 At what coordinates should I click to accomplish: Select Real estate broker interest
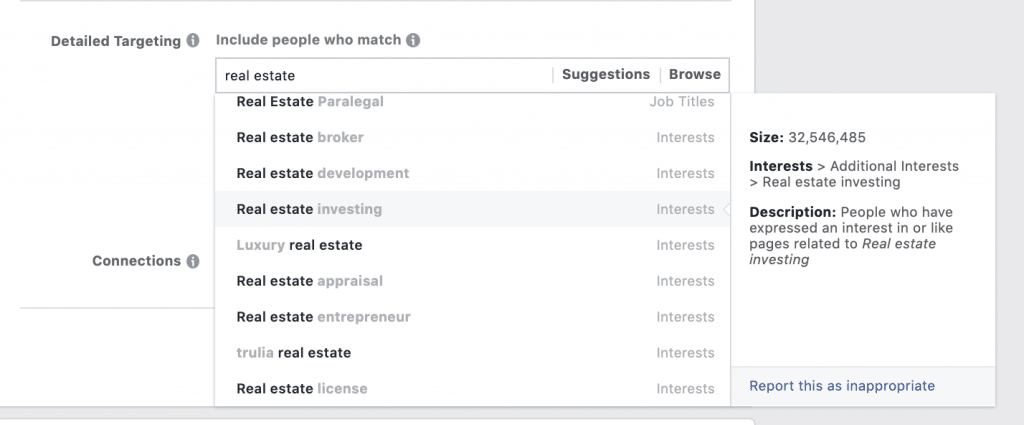472,138
